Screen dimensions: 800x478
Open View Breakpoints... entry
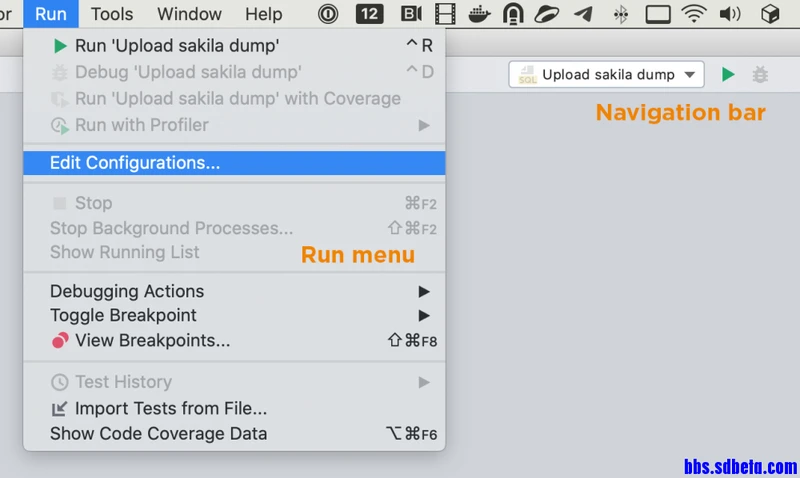click(x=234, y=340)
